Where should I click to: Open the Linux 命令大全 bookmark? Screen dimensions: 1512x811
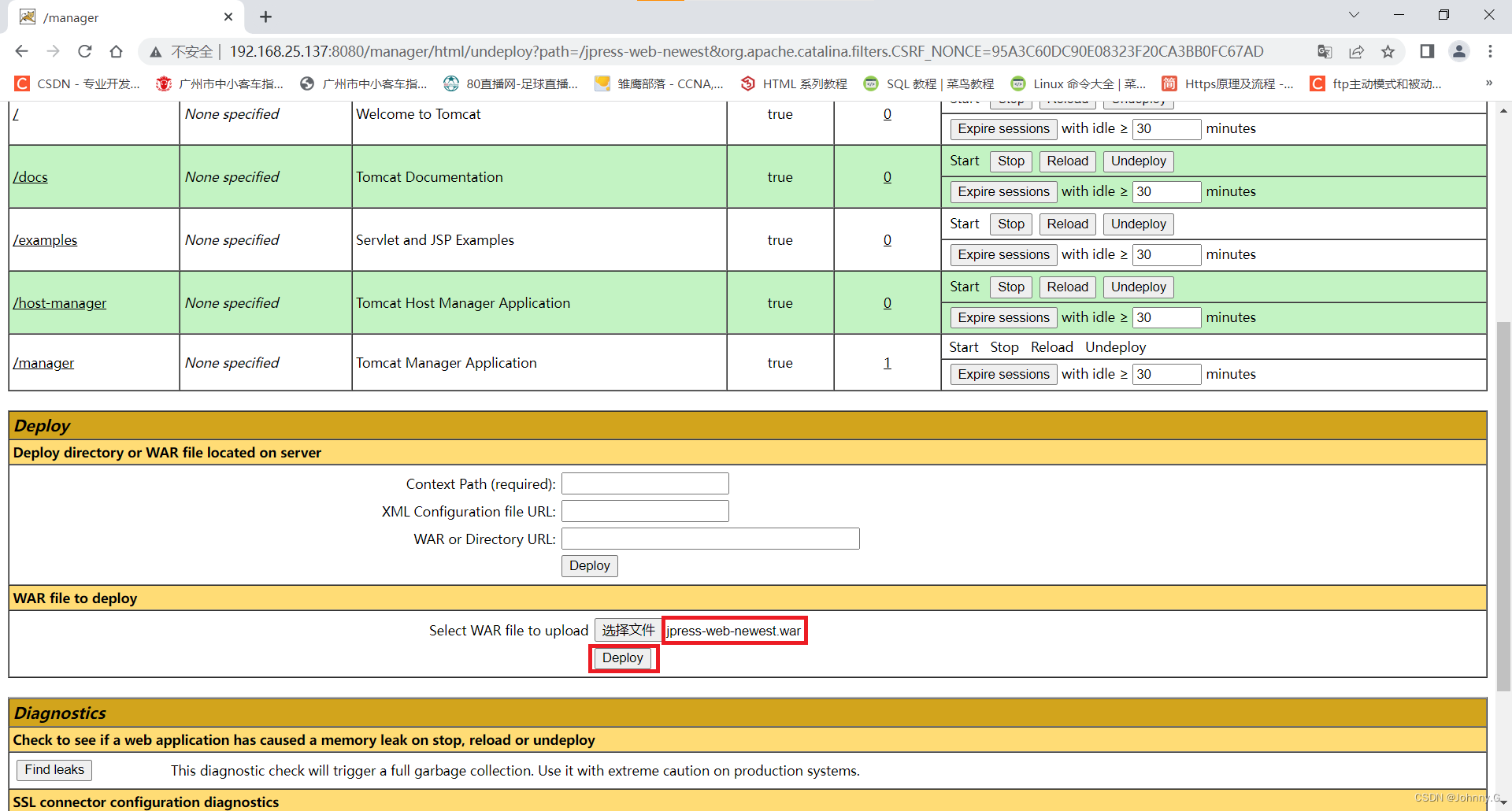pyautogui.click(x=1079, y=83)
